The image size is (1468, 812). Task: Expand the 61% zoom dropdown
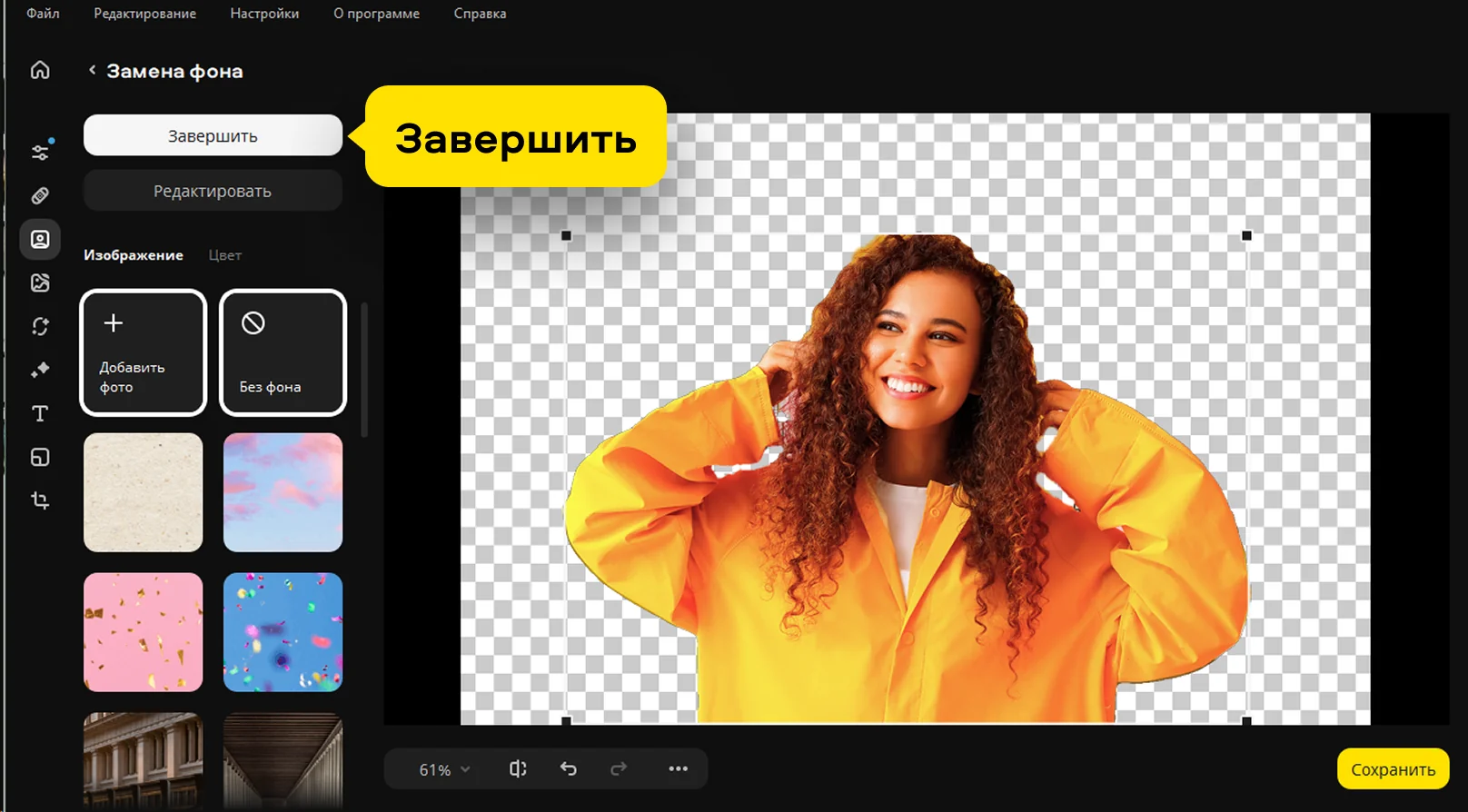pyautogui.click(x=444, y=770)
